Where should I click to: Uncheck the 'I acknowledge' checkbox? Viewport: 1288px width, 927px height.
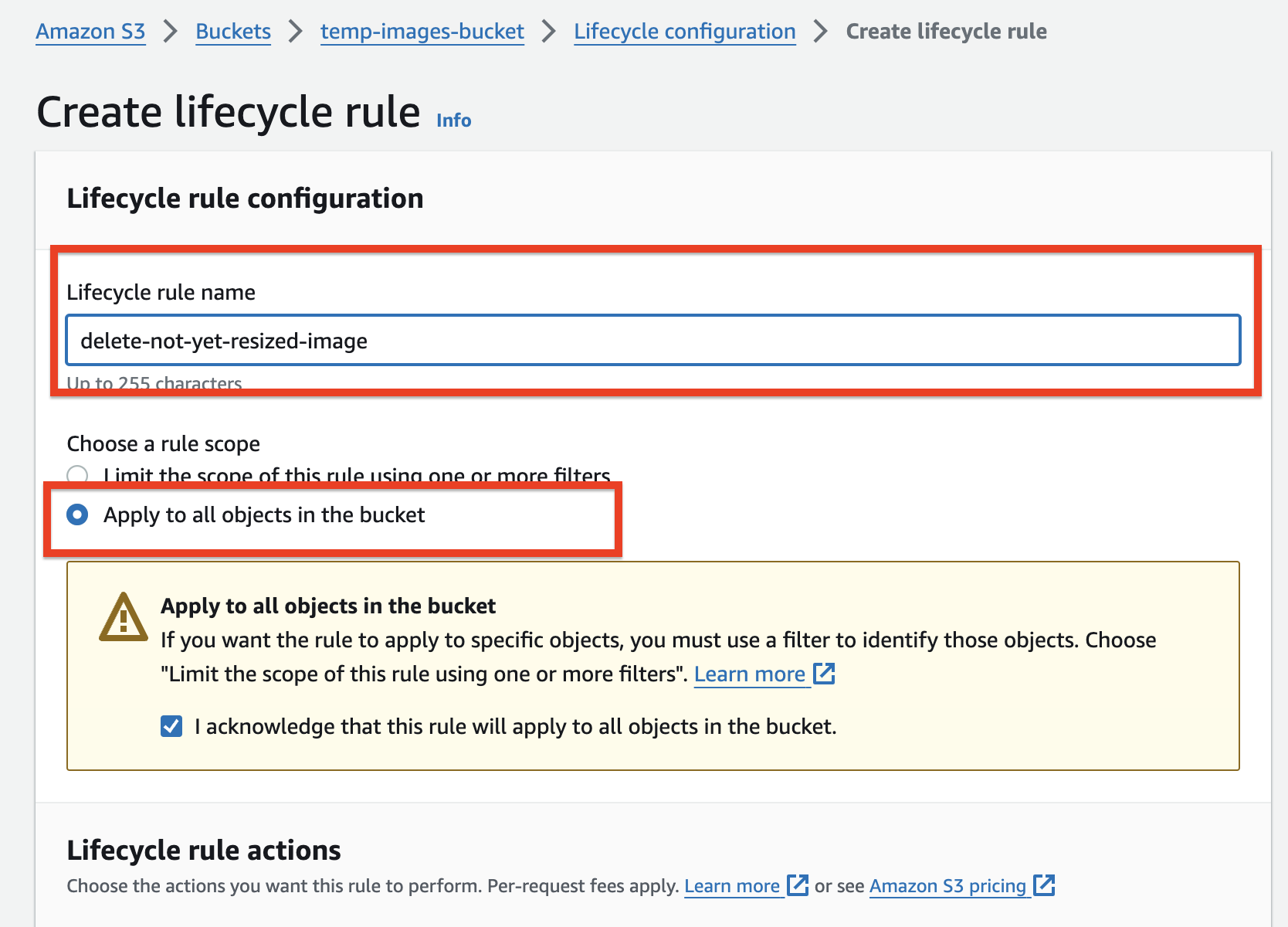pos(171,726)
